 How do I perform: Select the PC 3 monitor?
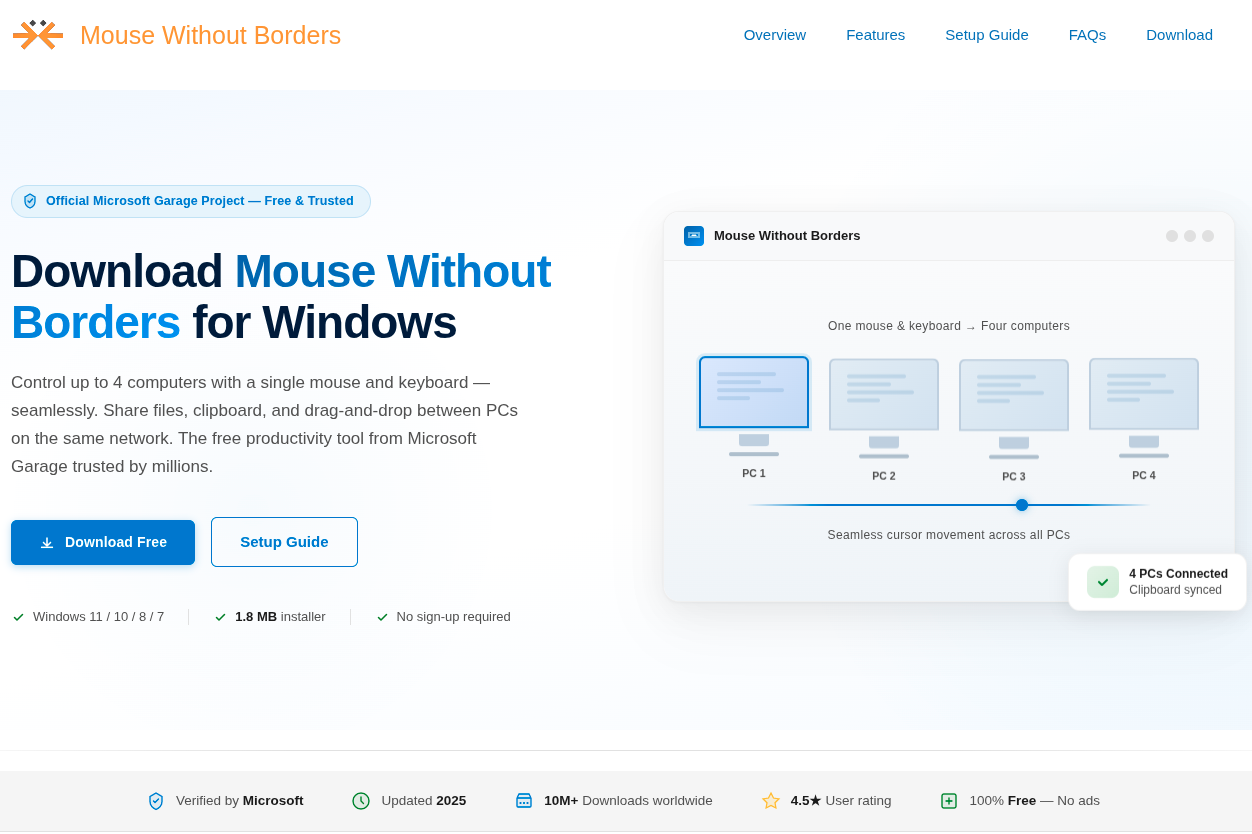coord(1014,395)
